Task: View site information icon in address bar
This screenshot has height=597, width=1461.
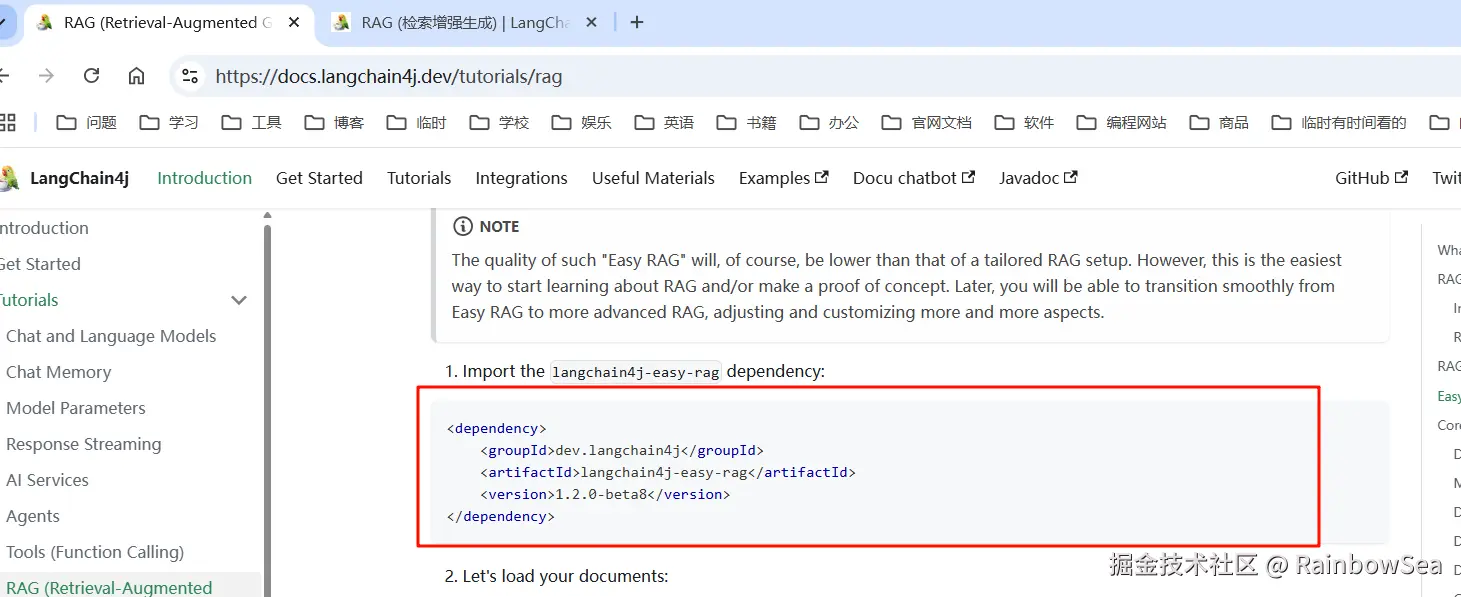Action: pos(190,76)
